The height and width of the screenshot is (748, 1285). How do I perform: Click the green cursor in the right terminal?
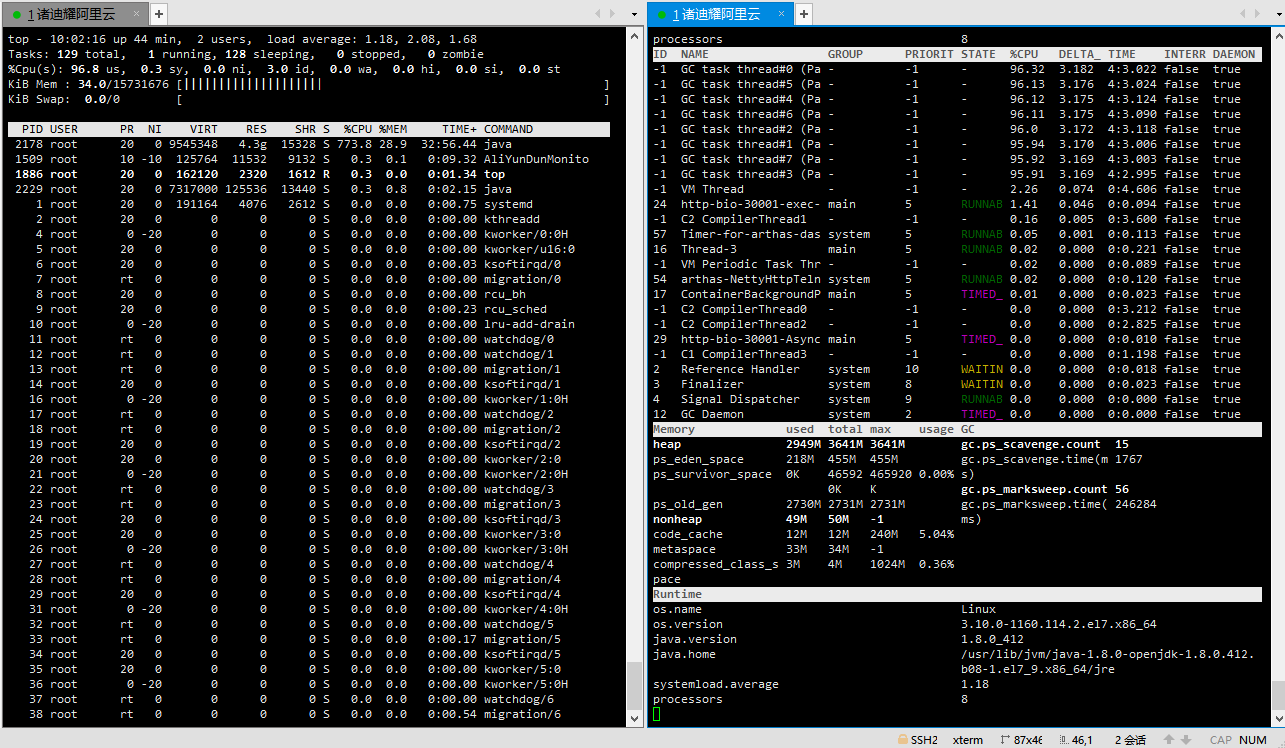click(657, 714)
